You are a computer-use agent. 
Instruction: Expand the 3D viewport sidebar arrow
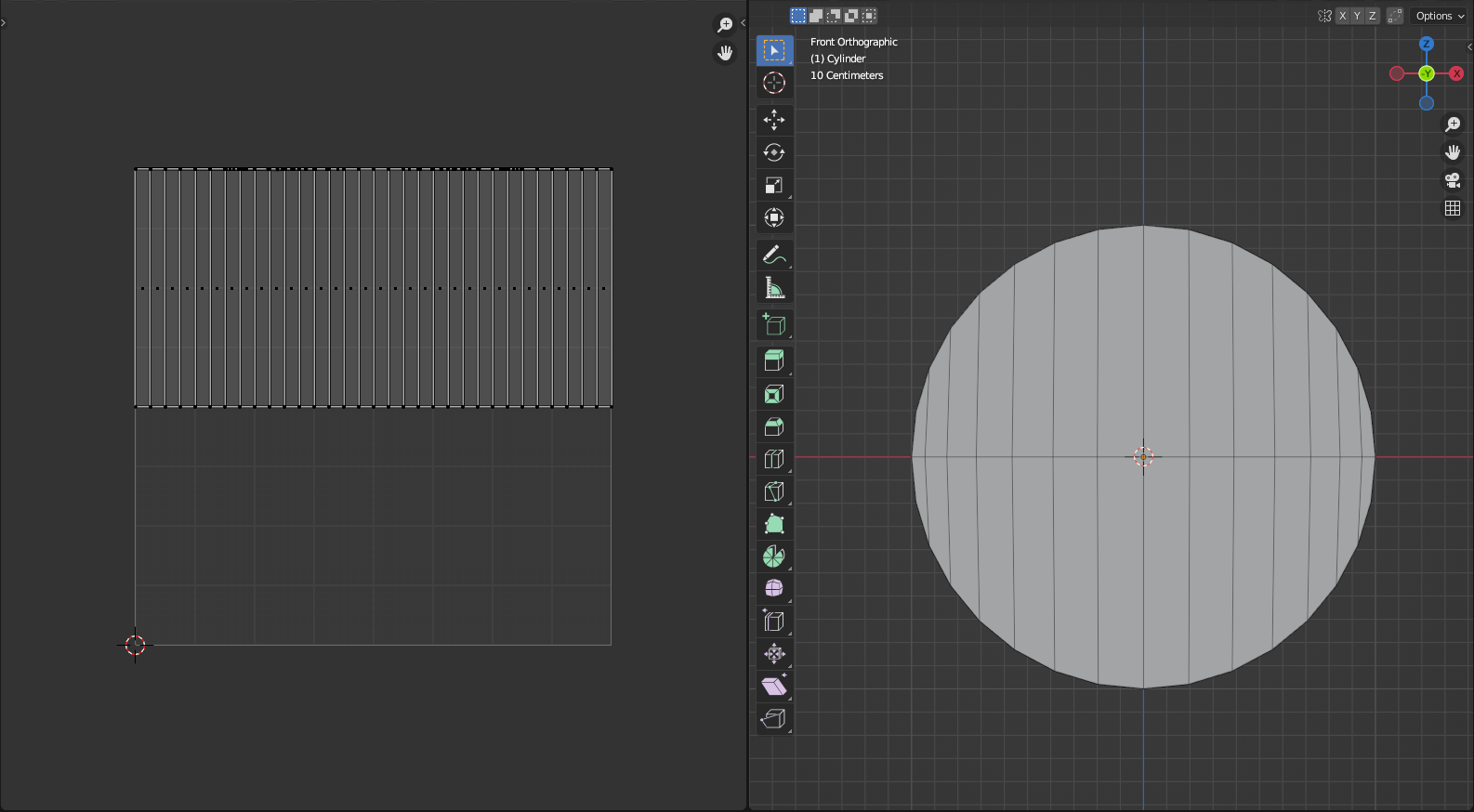pyautogui.click(x=1469, y=46)
